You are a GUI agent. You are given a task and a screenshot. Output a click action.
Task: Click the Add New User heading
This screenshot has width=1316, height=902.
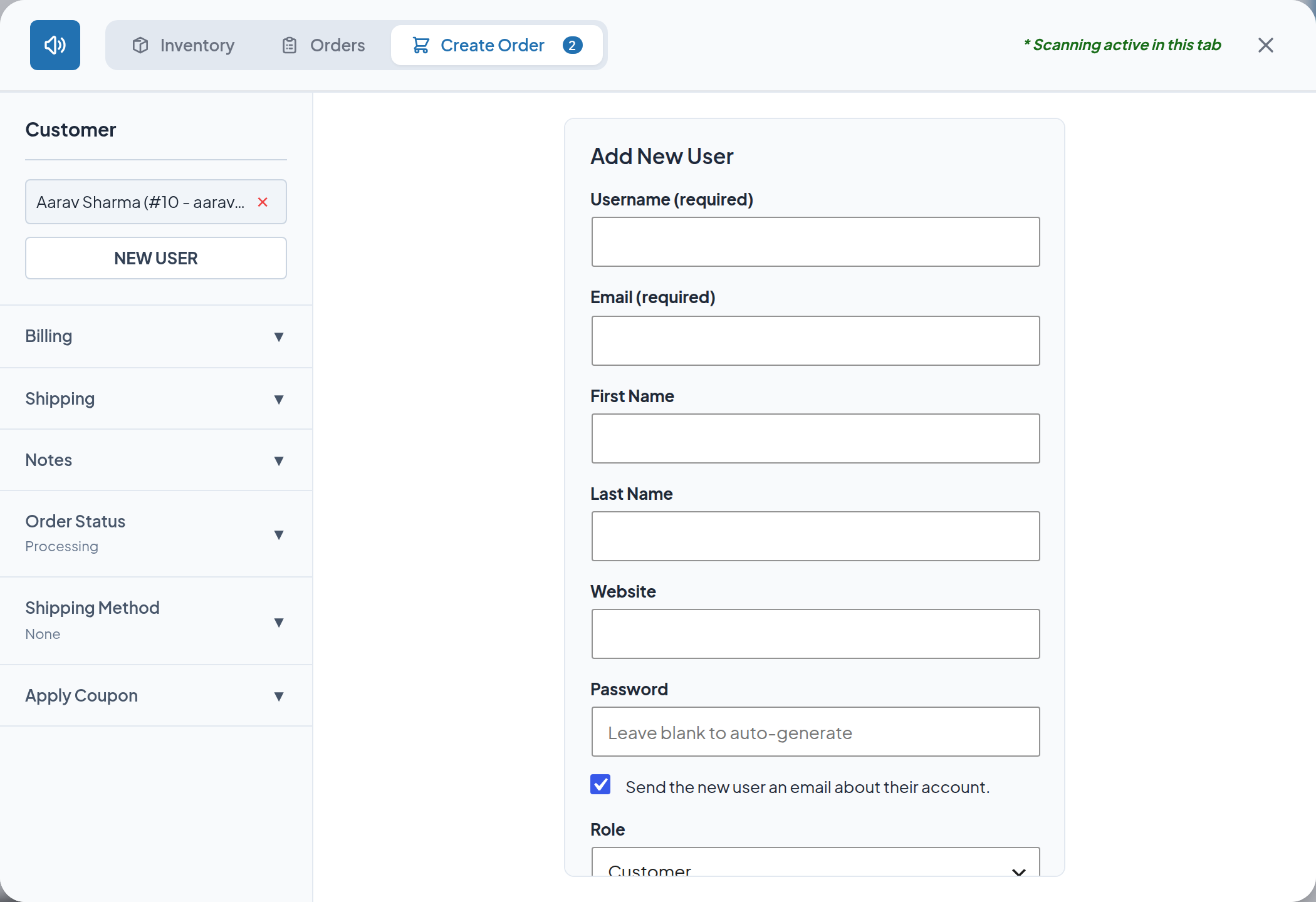(x=662, y=156)
